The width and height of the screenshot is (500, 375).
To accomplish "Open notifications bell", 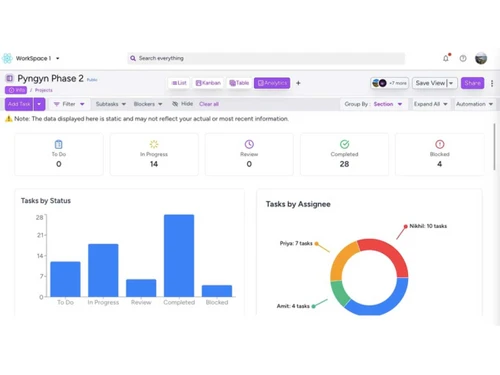I will pyautogui.click(x=446, y=58).
